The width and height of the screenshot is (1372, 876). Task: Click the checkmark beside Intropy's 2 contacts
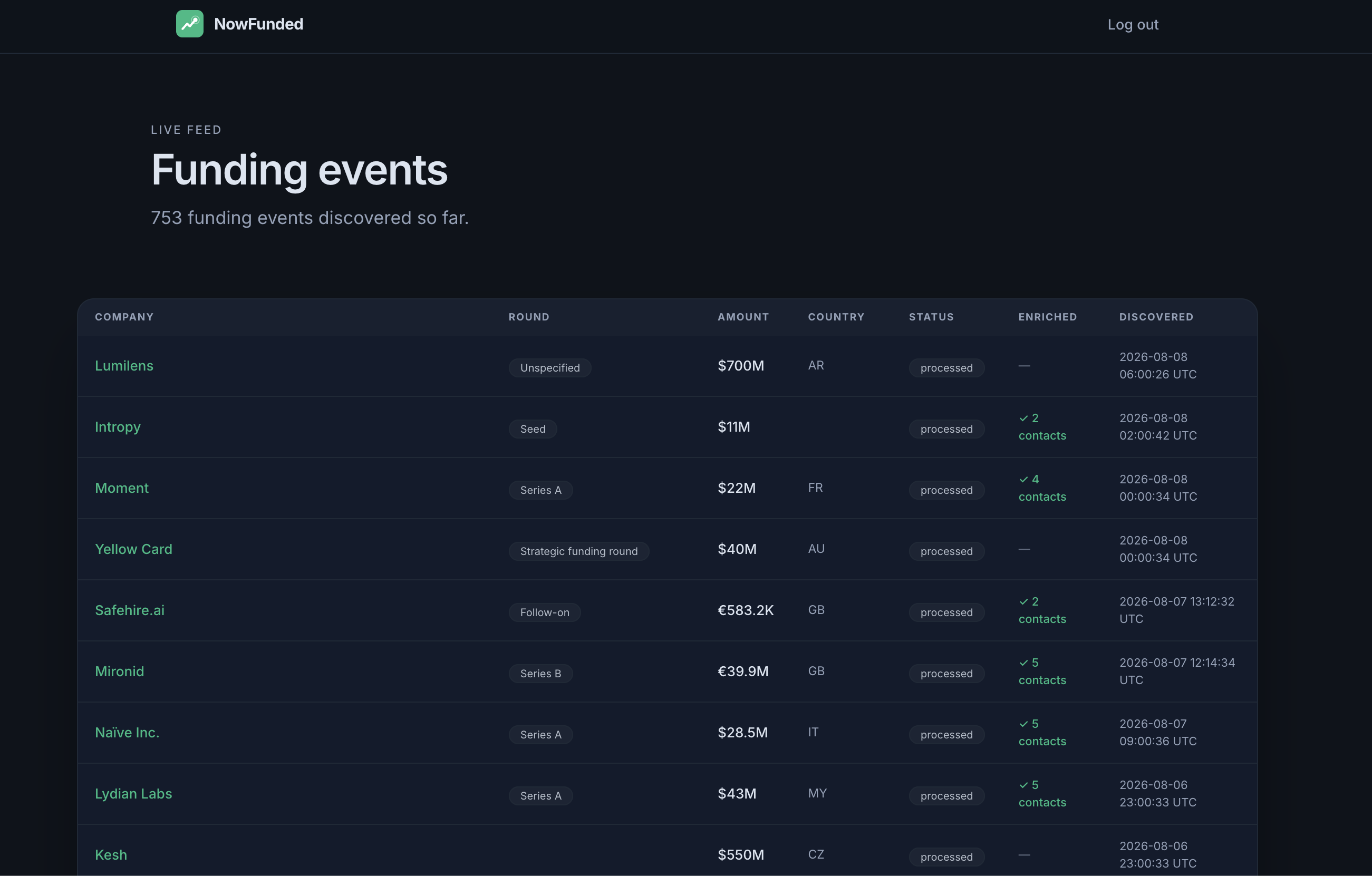point(1024,418)
